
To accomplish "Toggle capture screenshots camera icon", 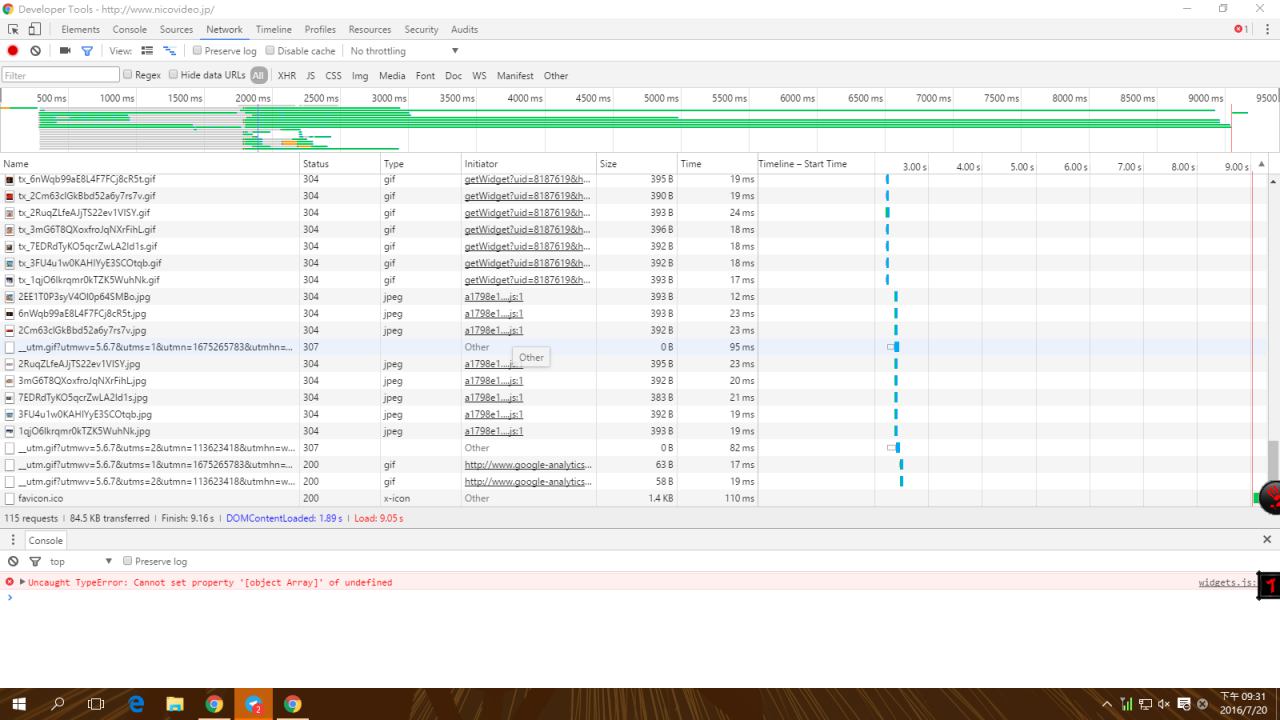I will click(x=65, y=51).
